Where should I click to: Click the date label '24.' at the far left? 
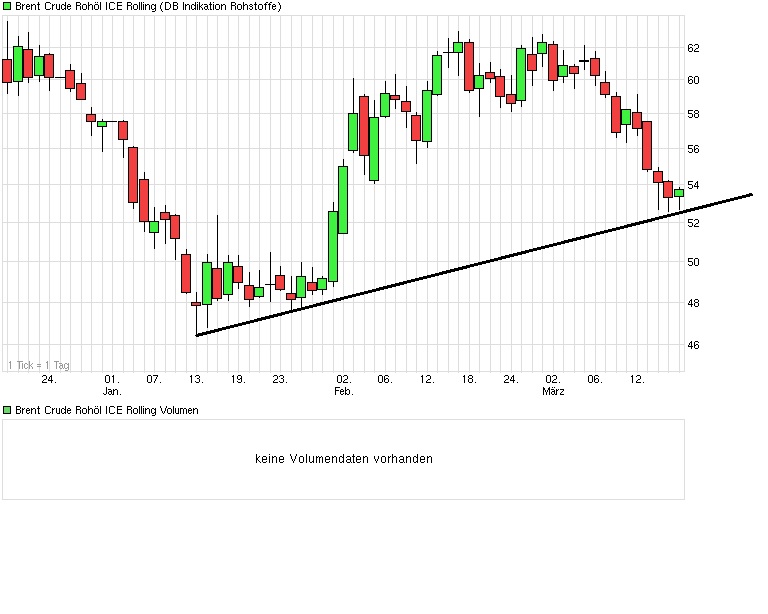click(49, 379)
